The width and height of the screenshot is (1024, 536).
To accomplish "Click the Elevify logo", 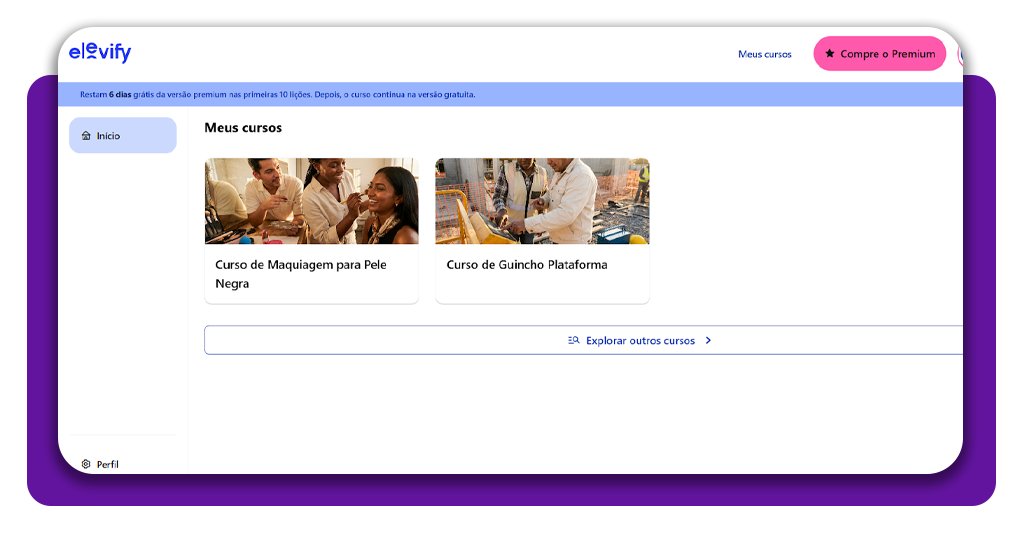I will [100, 53].
